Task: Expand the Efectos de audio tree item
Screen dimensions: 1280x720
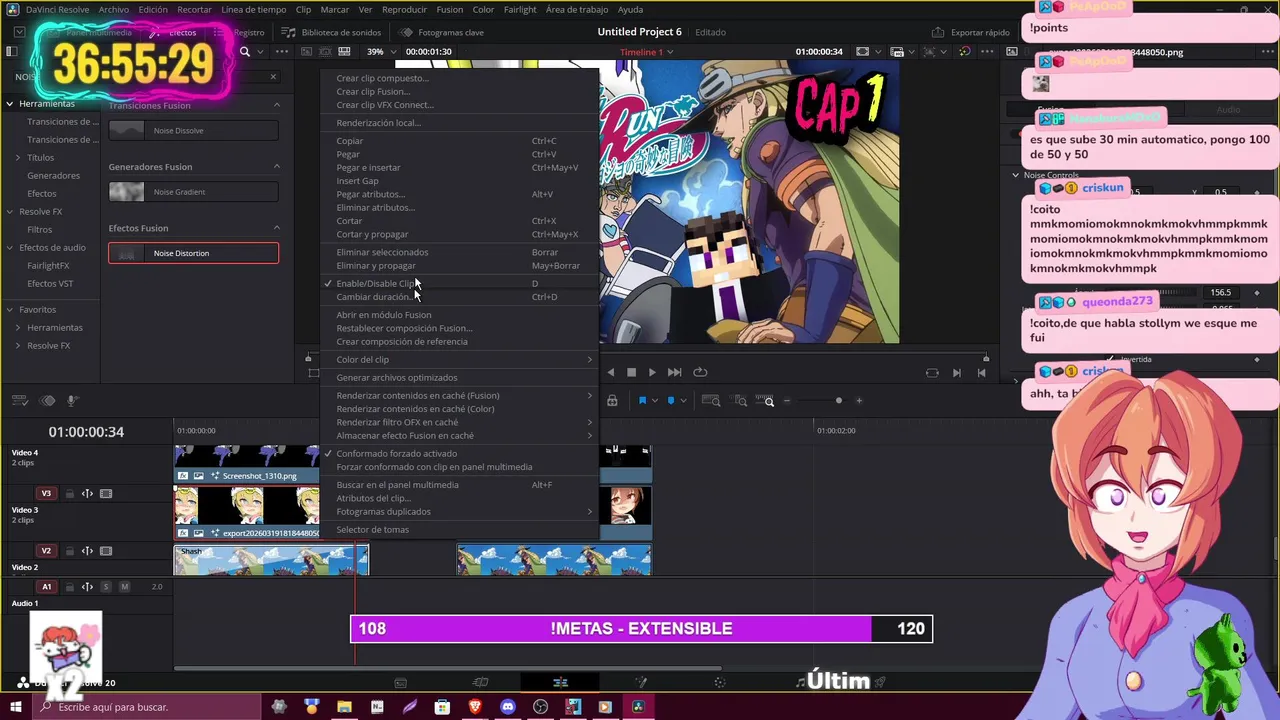Action: (x=9, y=247)
